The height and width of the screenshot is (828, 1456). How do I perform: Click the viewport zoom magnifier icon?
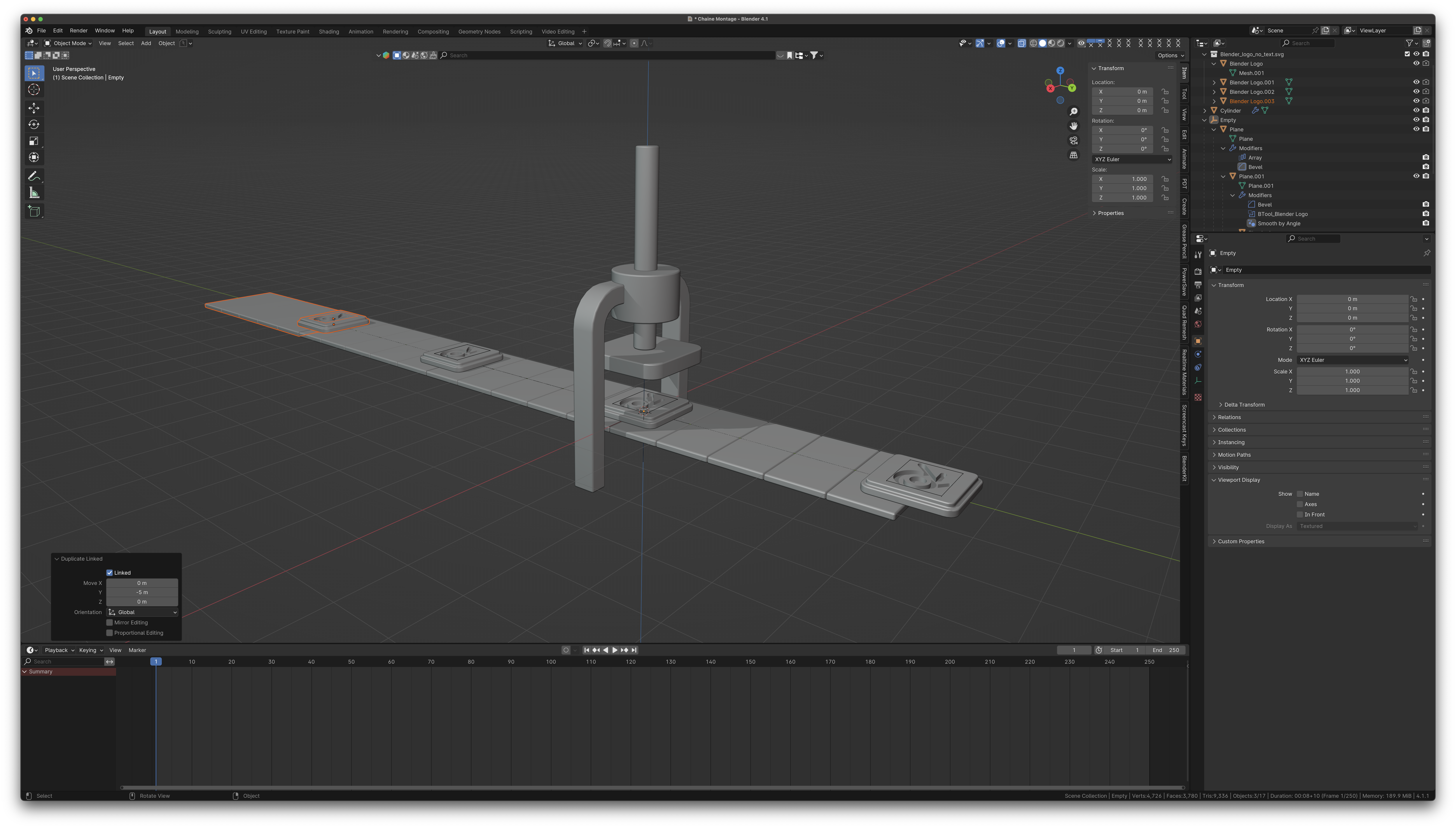[1073, 111]
